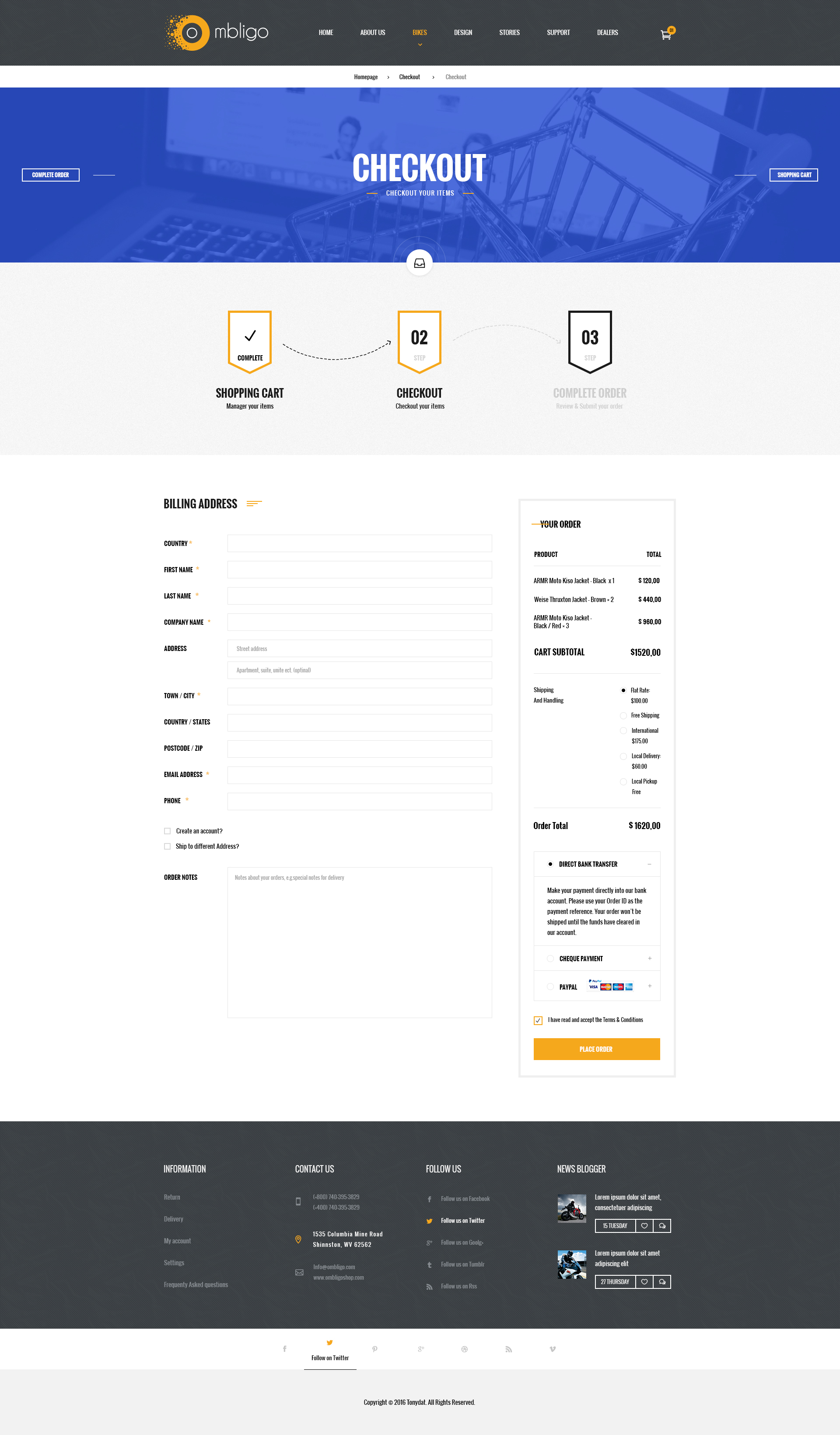This screenshot has width=840, height=1435.
Task: Click the Twitter bird icon in bottom social bar
Action: tap(330, 1343)
